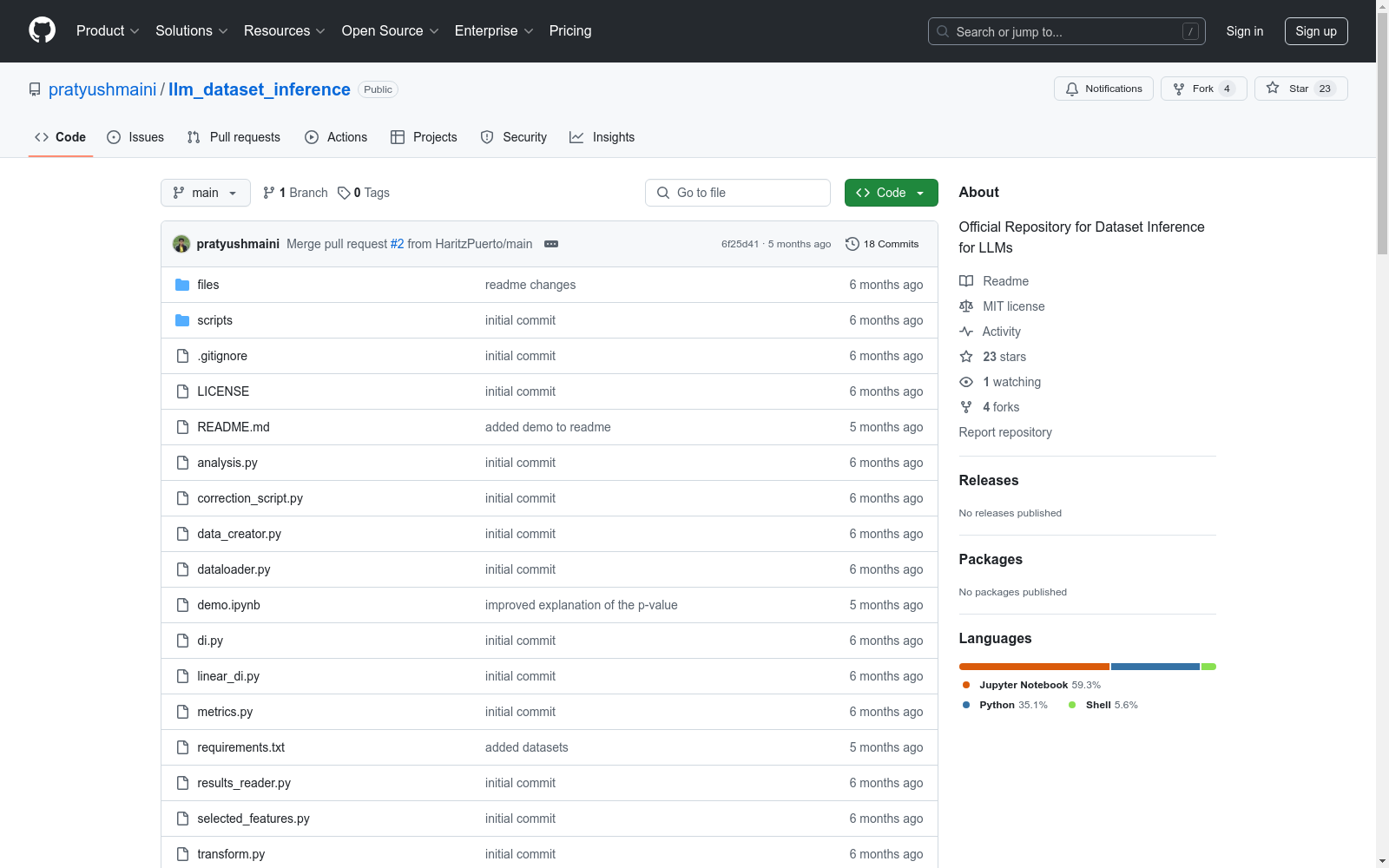Click the .gitignore file icon
The image size is (1389, 868).
pyautogui.click(x=182, y=356)
